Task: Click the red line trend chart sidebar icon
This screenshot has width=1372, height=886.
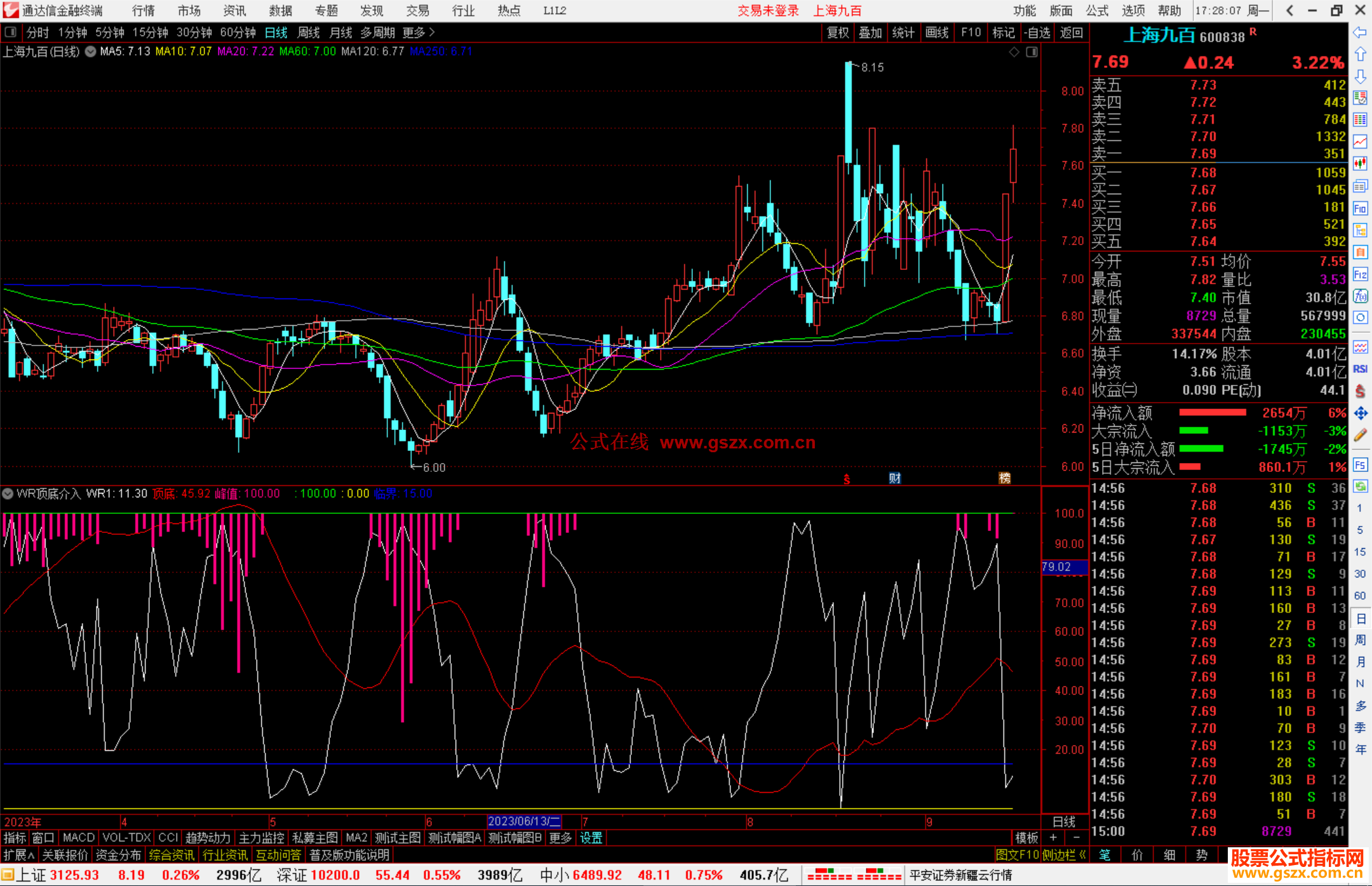Action: tap(1360, 142)
